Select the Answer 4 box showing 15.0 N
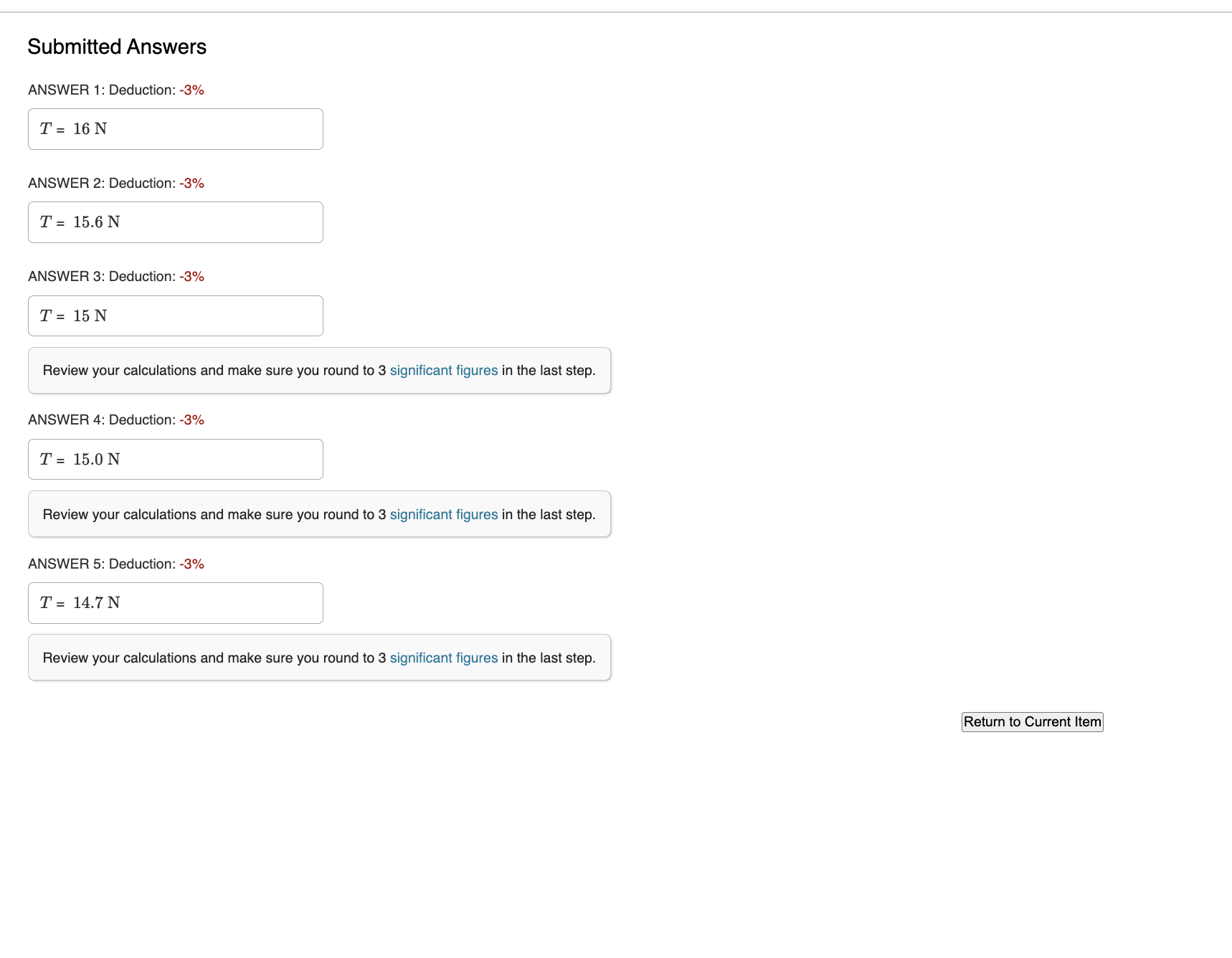The width and height of the screenshot is (1232, 958). pos(176,459)
